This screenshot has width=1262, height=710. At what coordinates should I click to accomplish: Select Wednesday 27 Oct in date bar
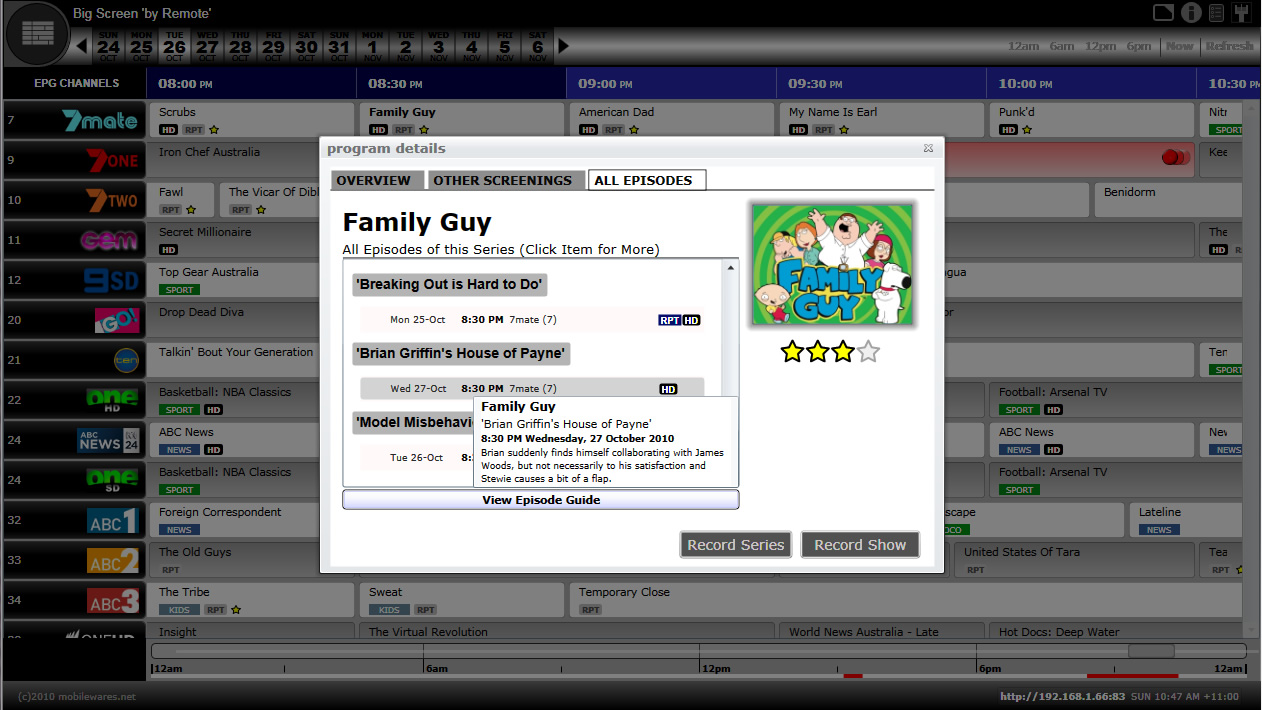207,45
